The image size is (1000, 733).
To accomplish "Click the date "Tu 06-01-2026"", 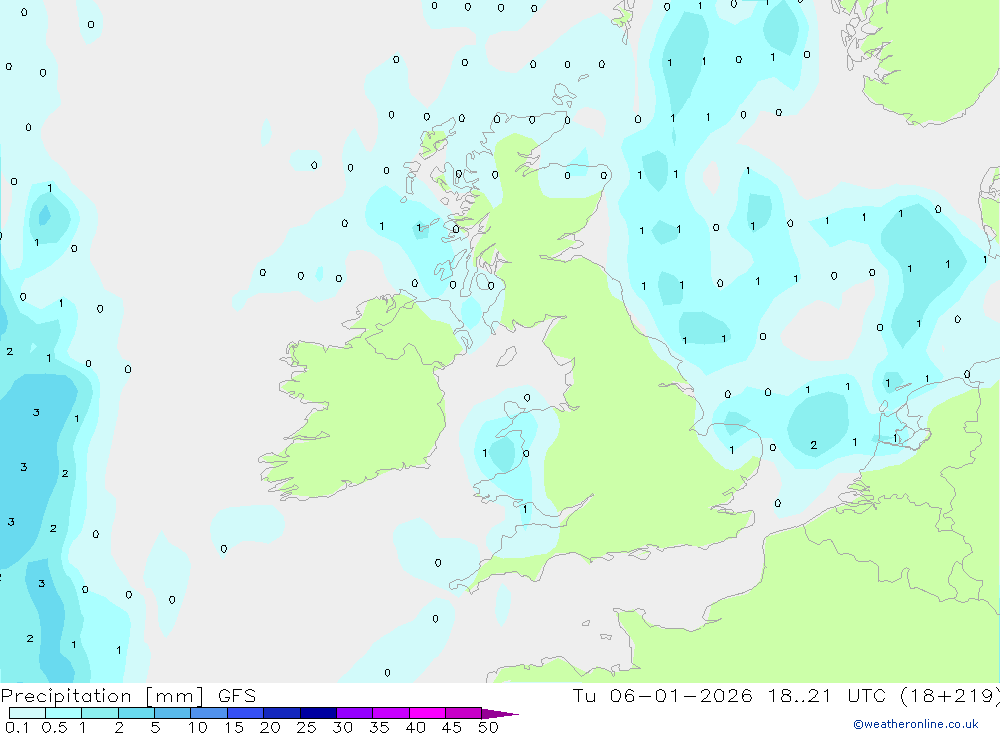I will click(x=662, y=696).
